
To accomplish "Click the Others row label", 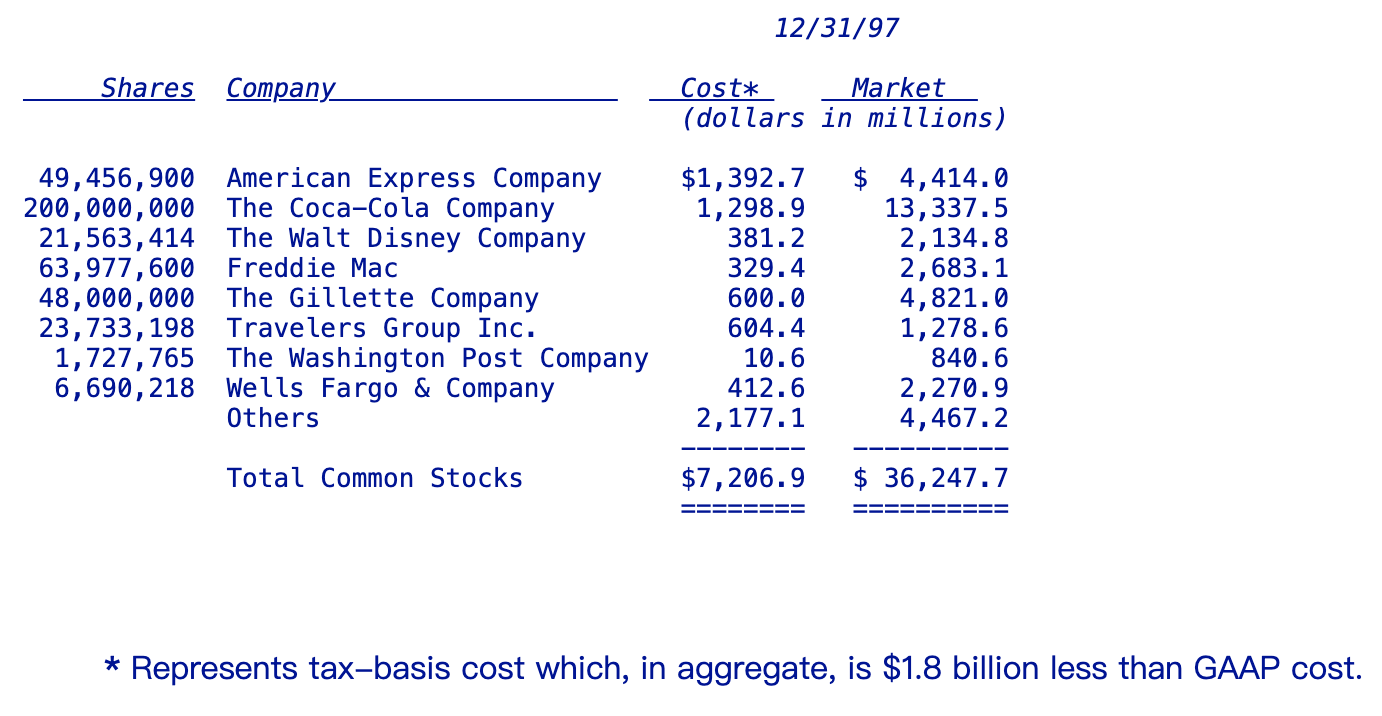I will (x=273, y=419).
